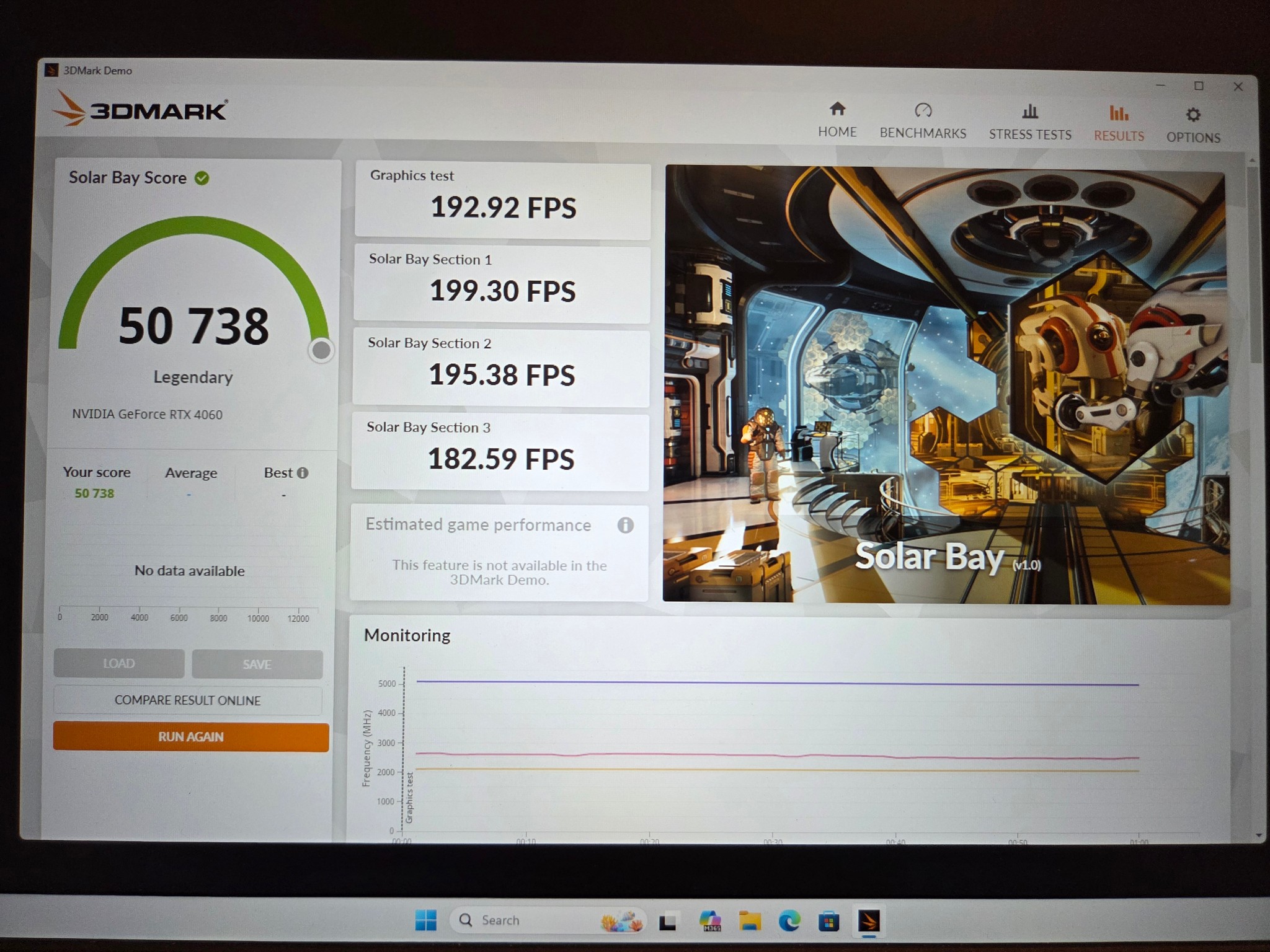
Task: Click the greyed-out Save button
Action: coord(257,664)
